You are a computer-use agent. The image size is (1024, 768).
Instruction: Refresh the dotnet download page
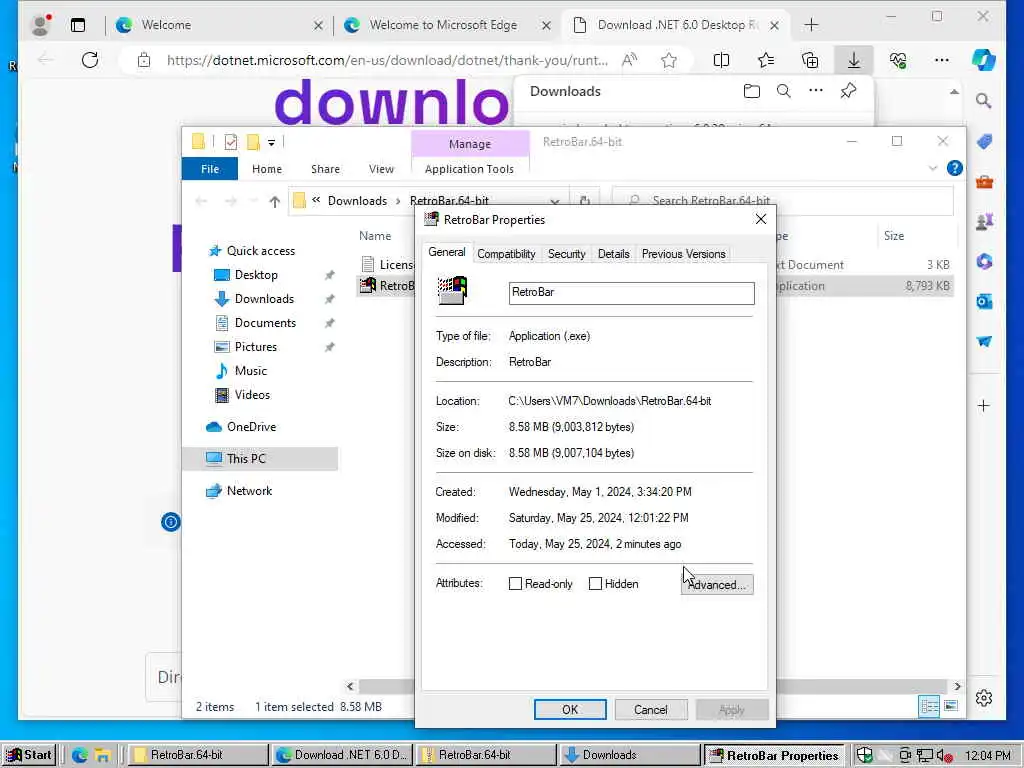(90, 60)
